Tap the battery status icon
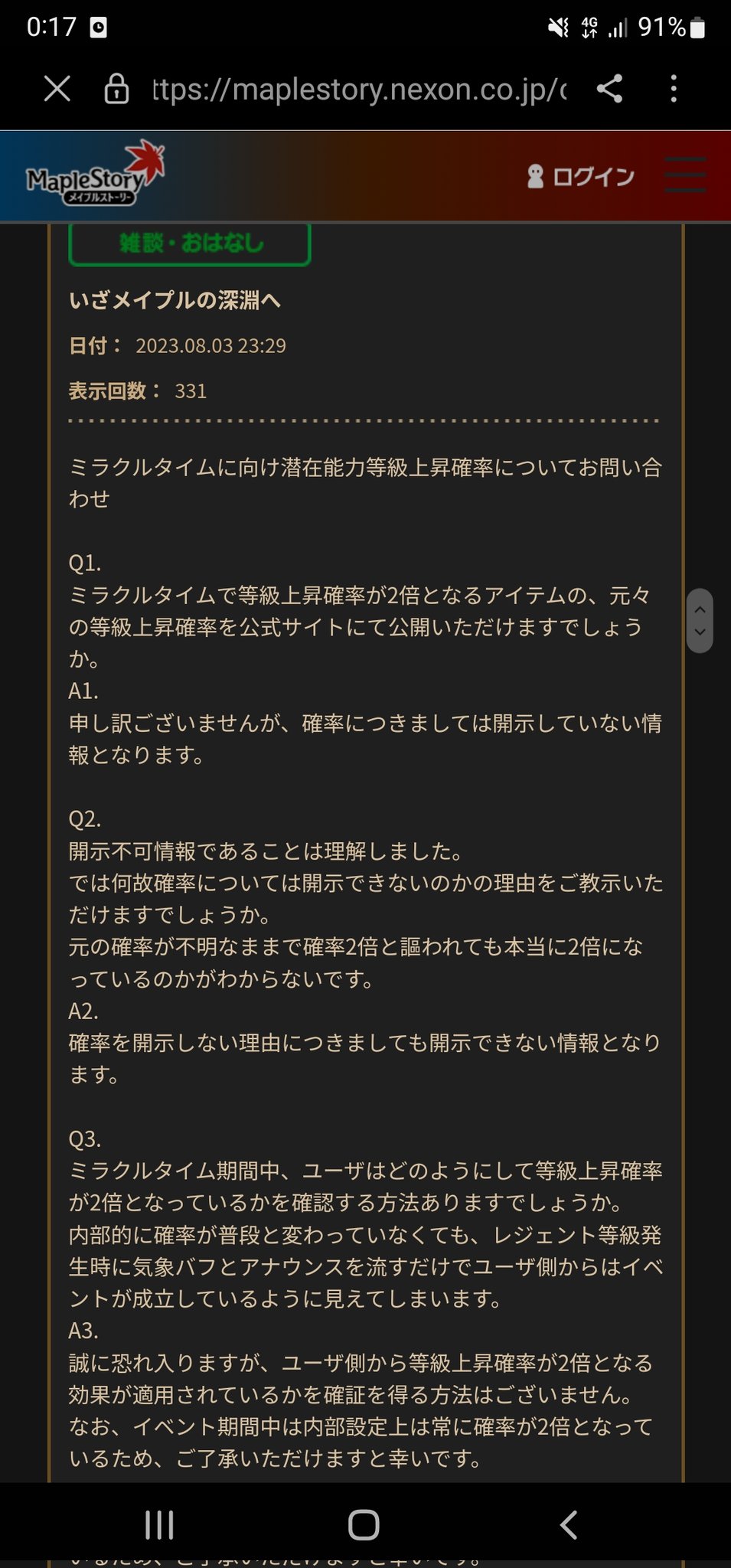731x1568 pixels. point(697,28)
